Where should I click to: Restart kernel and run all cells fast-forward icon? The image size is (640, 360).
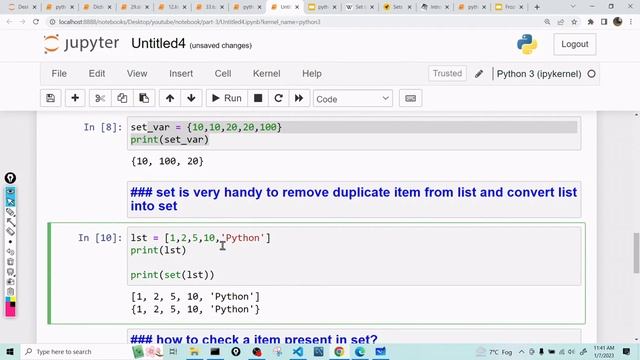click(299, 98)
